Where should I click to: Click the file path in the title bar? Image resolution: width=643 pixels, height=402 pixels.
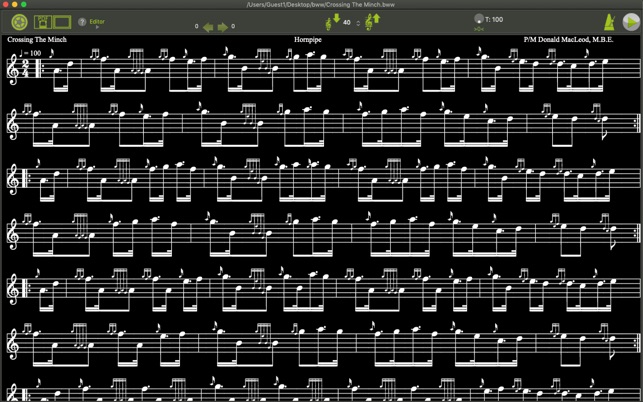click(321, 5)
